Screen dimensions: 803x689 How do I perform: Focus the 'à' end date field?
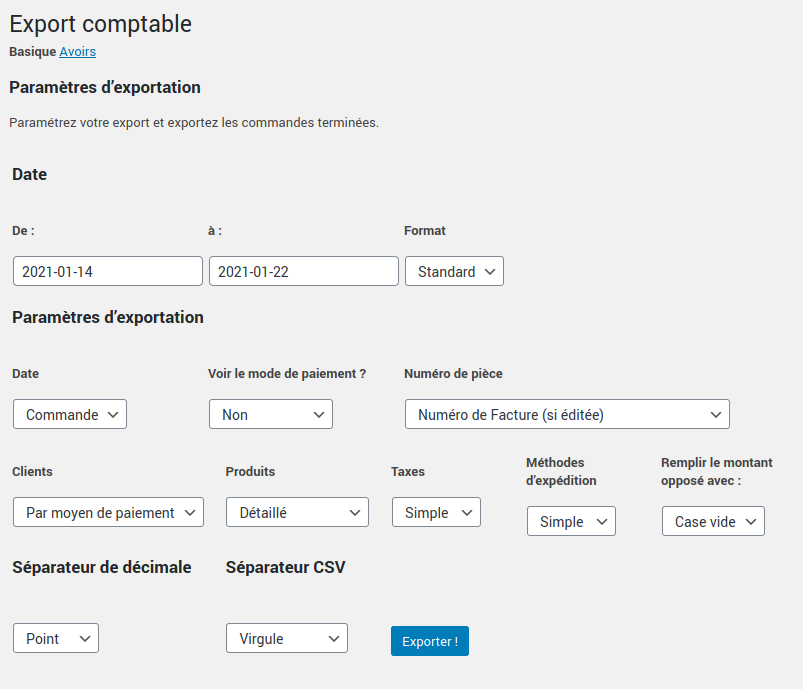303,271
